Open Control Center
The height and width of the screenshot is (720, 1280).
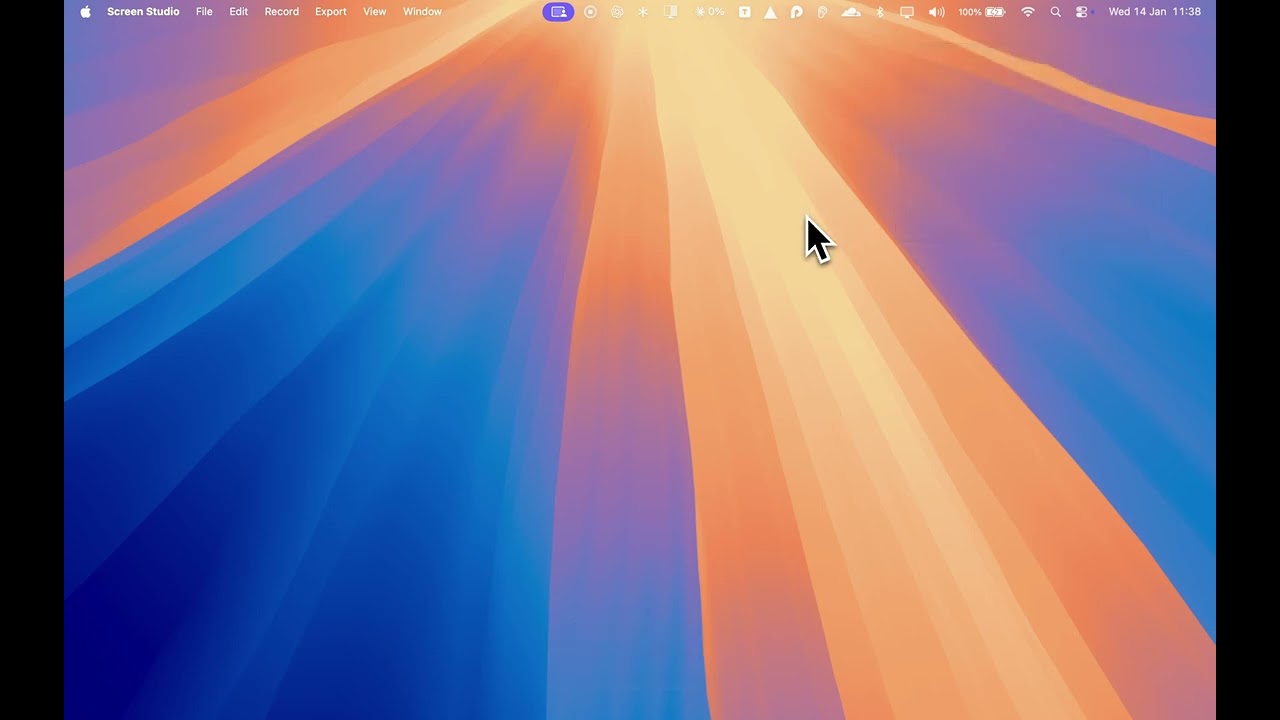tap(1082, 12)
